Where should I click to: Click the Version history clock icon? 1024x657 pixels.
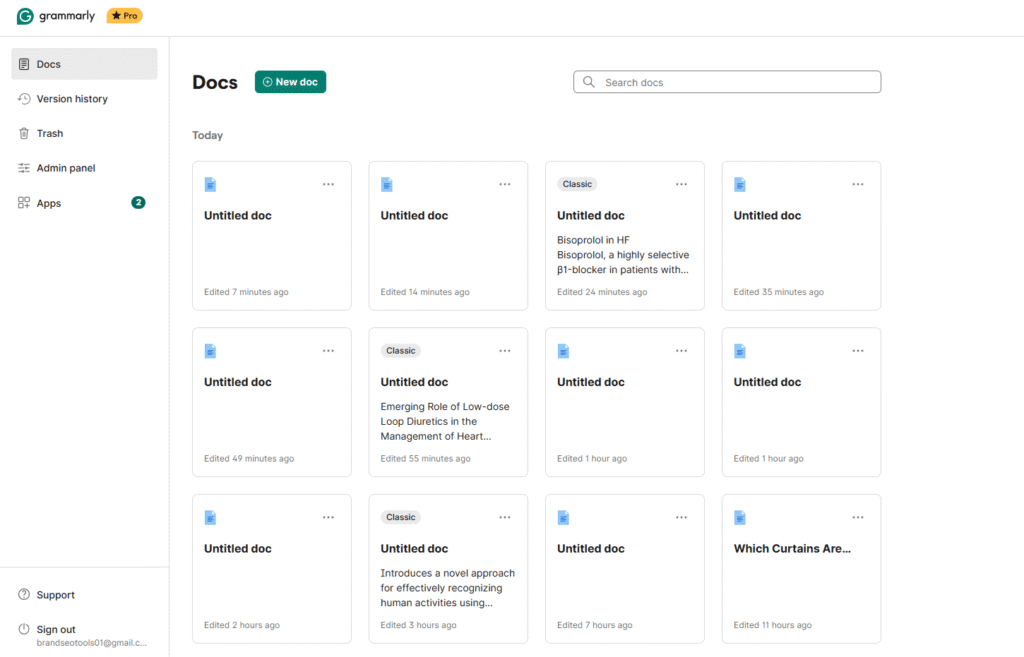click(24, 99)
